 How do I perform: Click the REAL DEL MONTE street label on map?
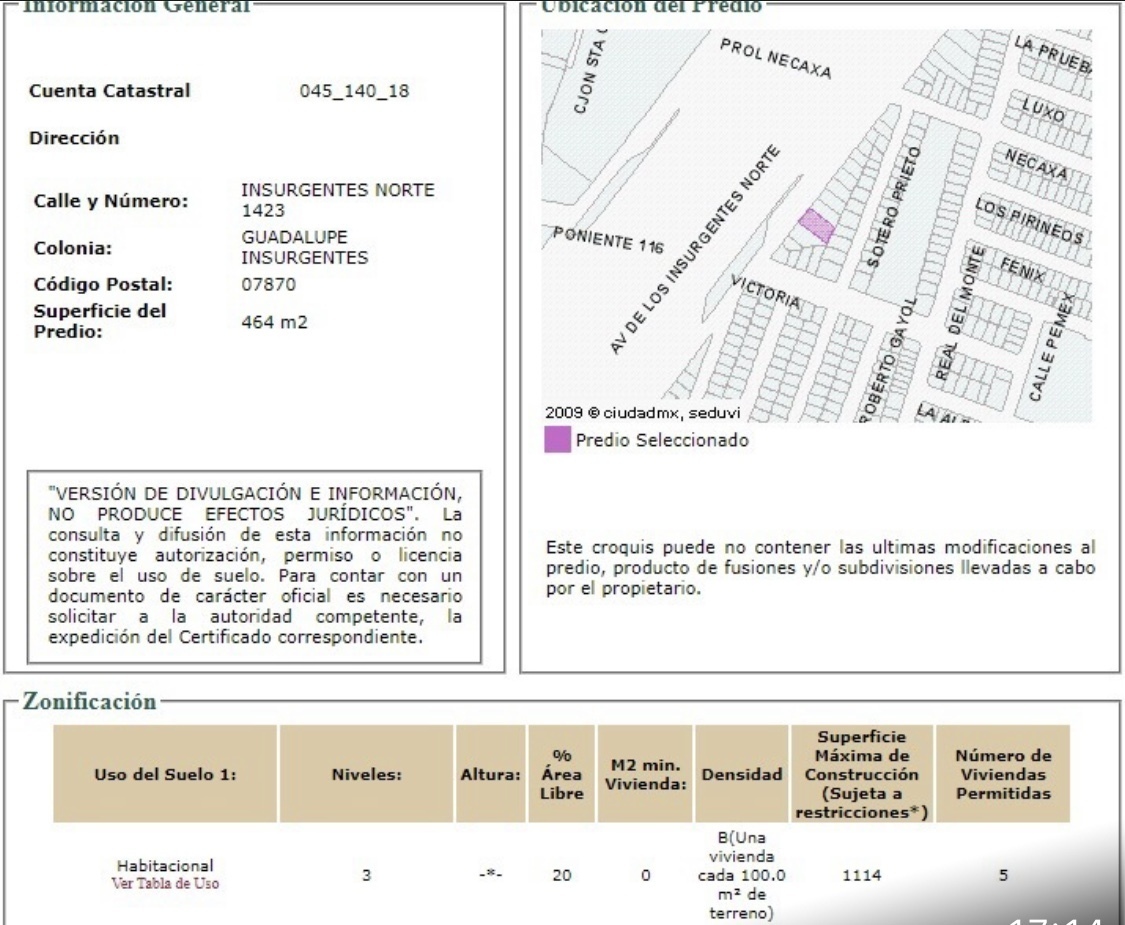(959, 313)
